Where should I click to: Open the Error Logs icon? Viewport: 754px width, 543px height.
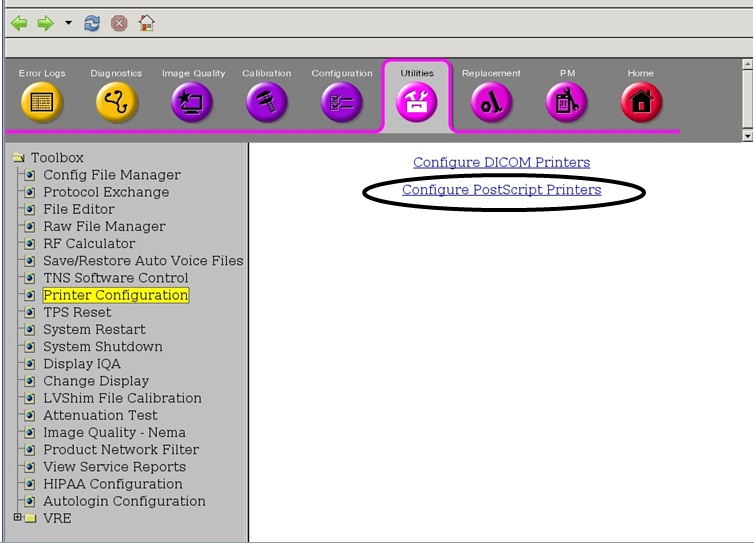point(41,101)
